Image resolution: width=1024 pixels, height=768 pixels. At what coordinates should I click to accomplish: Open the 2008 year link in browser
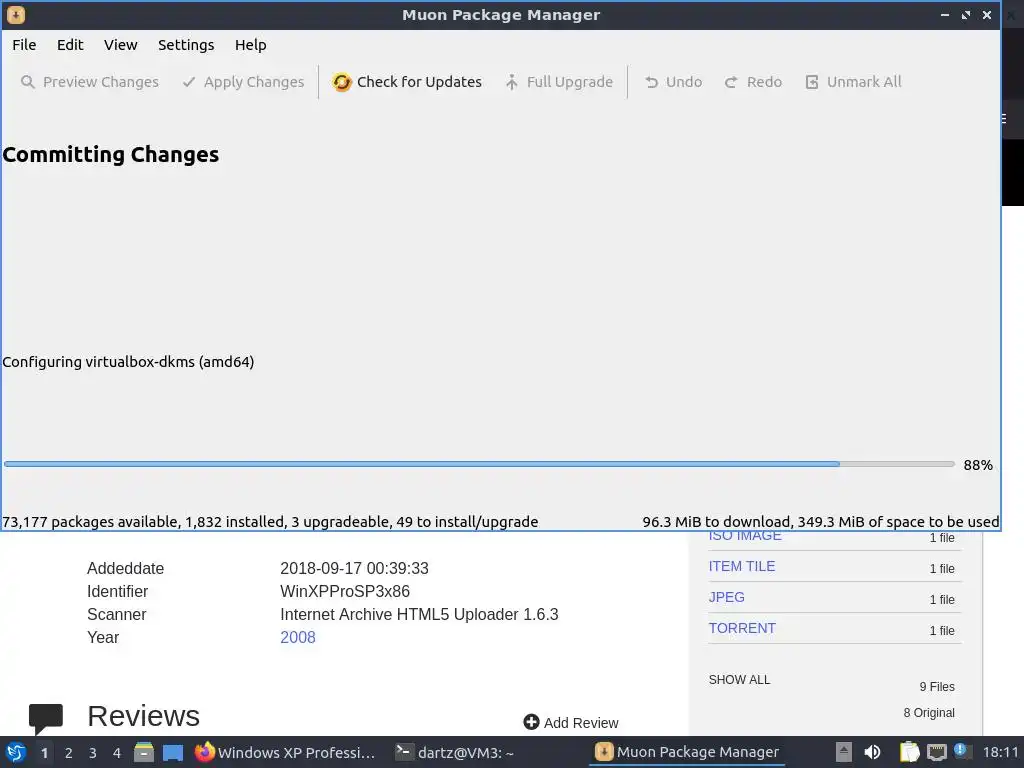298,637
